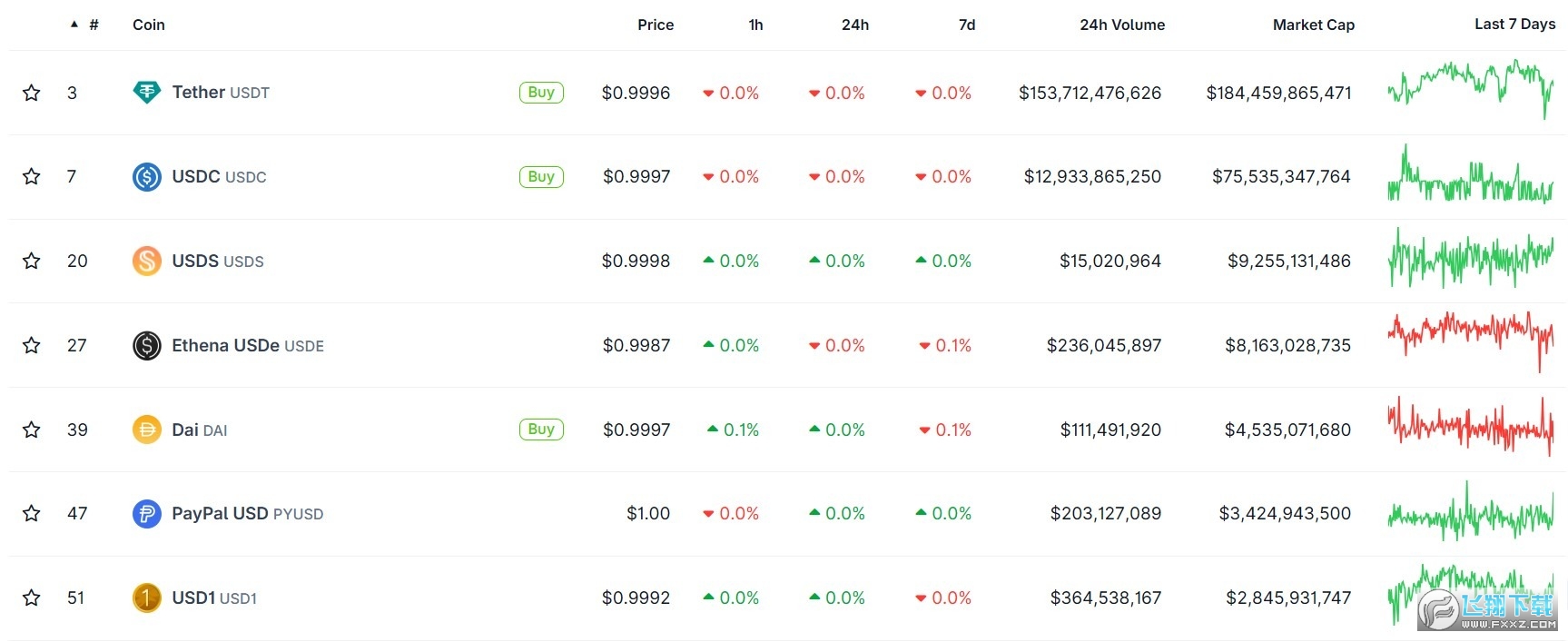Click the Tether coin logo icon
Screen dimensions: 1568x642
(146, 93)
